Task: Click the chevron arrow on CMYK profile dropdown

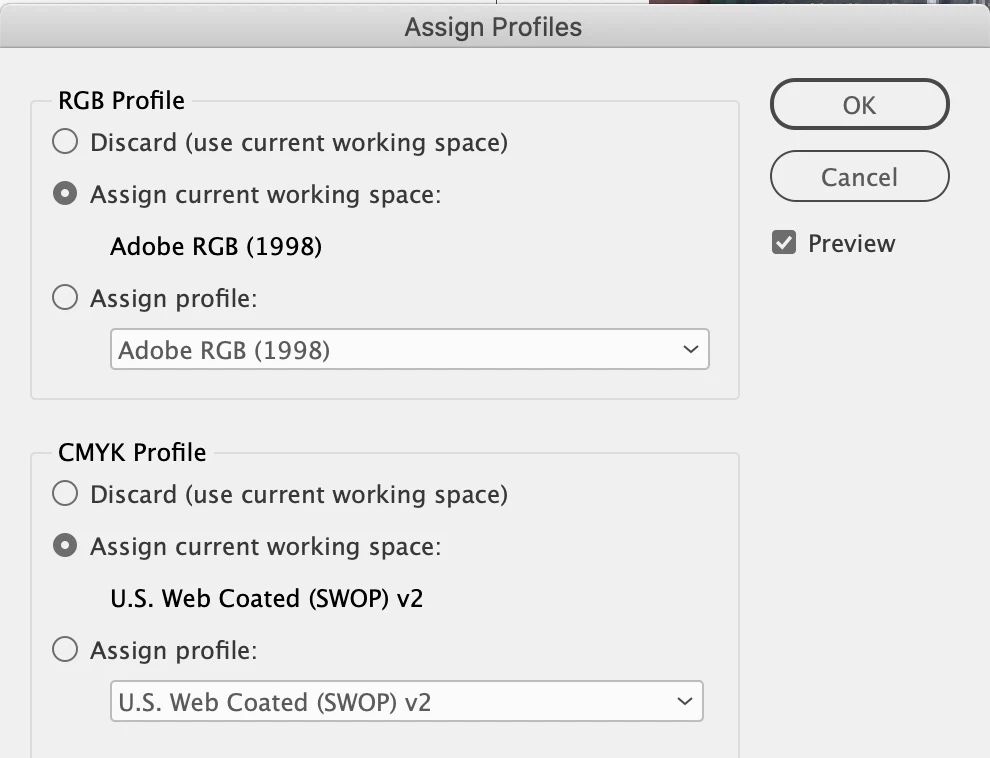Action: click(x=684, y=702)
